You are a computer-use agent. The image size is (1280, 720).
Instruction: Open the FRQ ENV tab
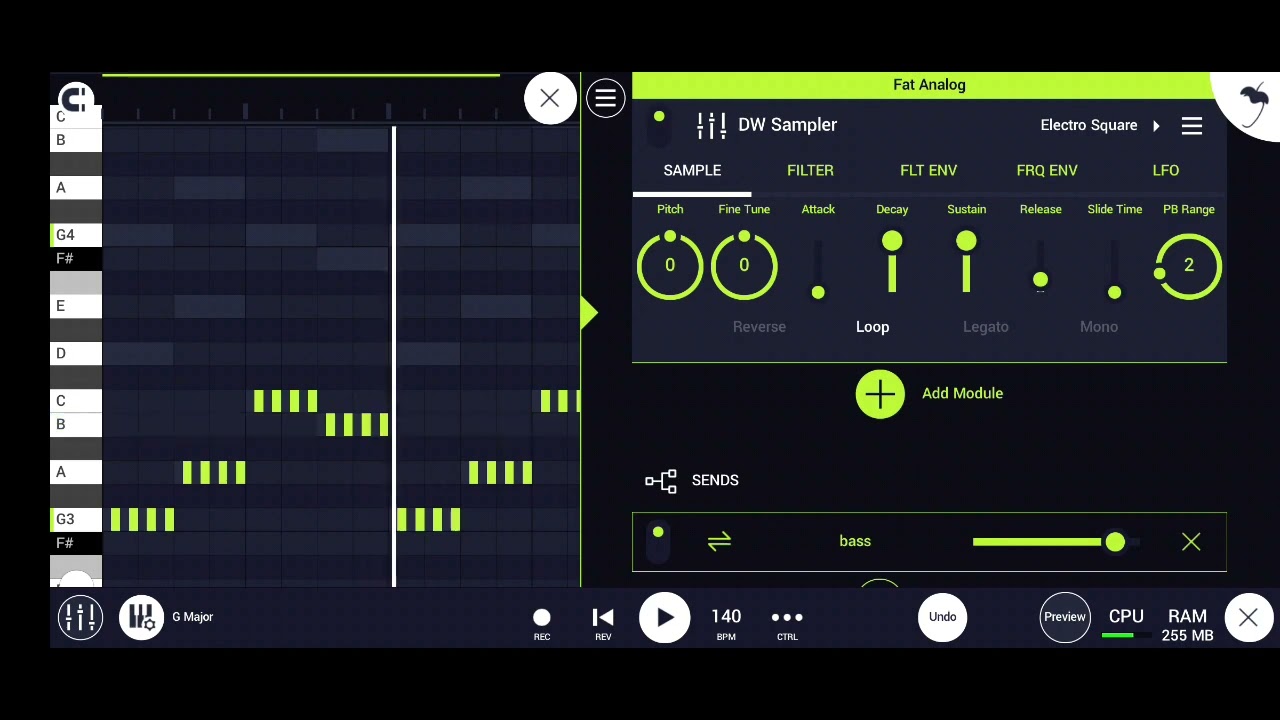pyautogui.click(x=1047, y=171)
